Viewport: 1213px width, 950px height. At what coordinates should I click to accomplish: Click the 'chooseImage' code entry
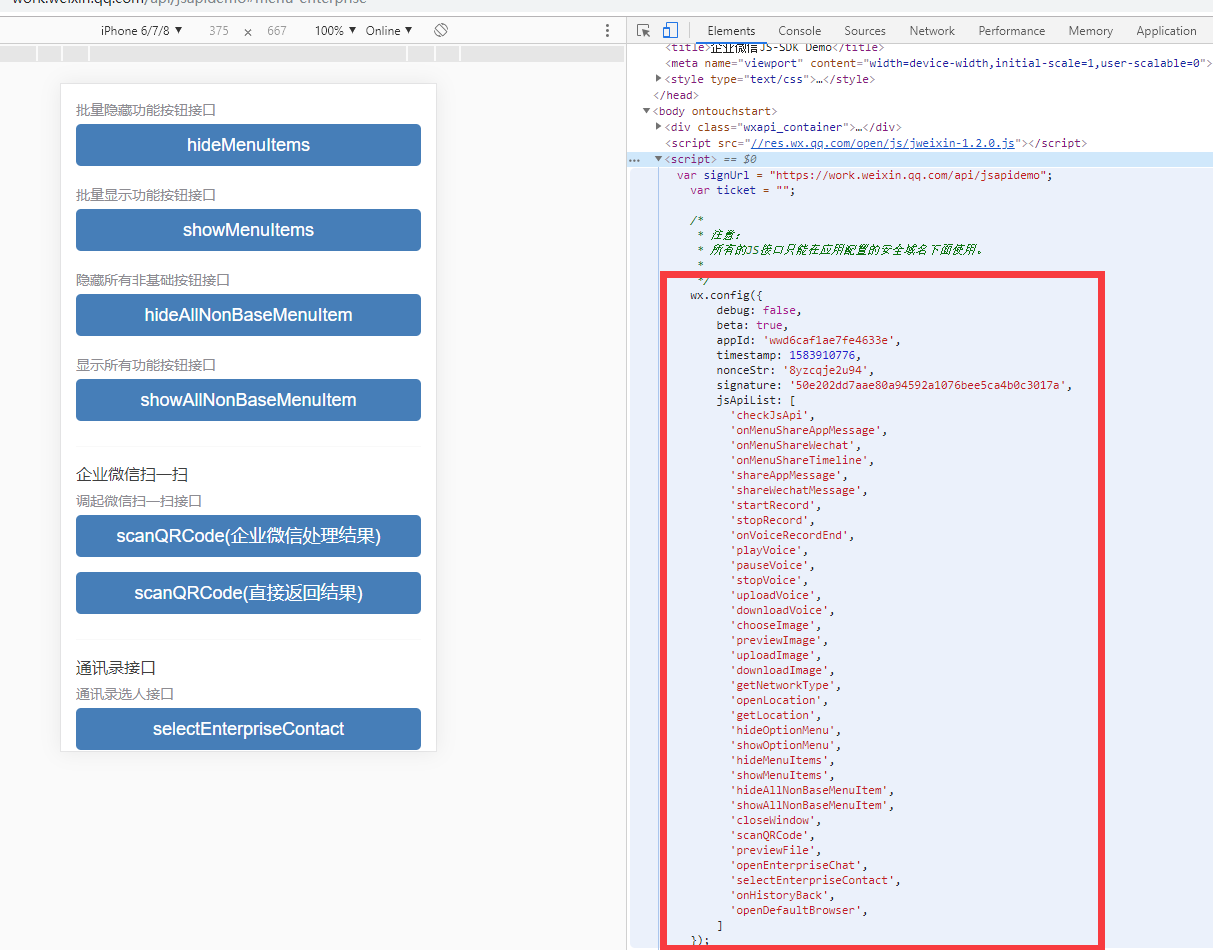coord(776,625)
